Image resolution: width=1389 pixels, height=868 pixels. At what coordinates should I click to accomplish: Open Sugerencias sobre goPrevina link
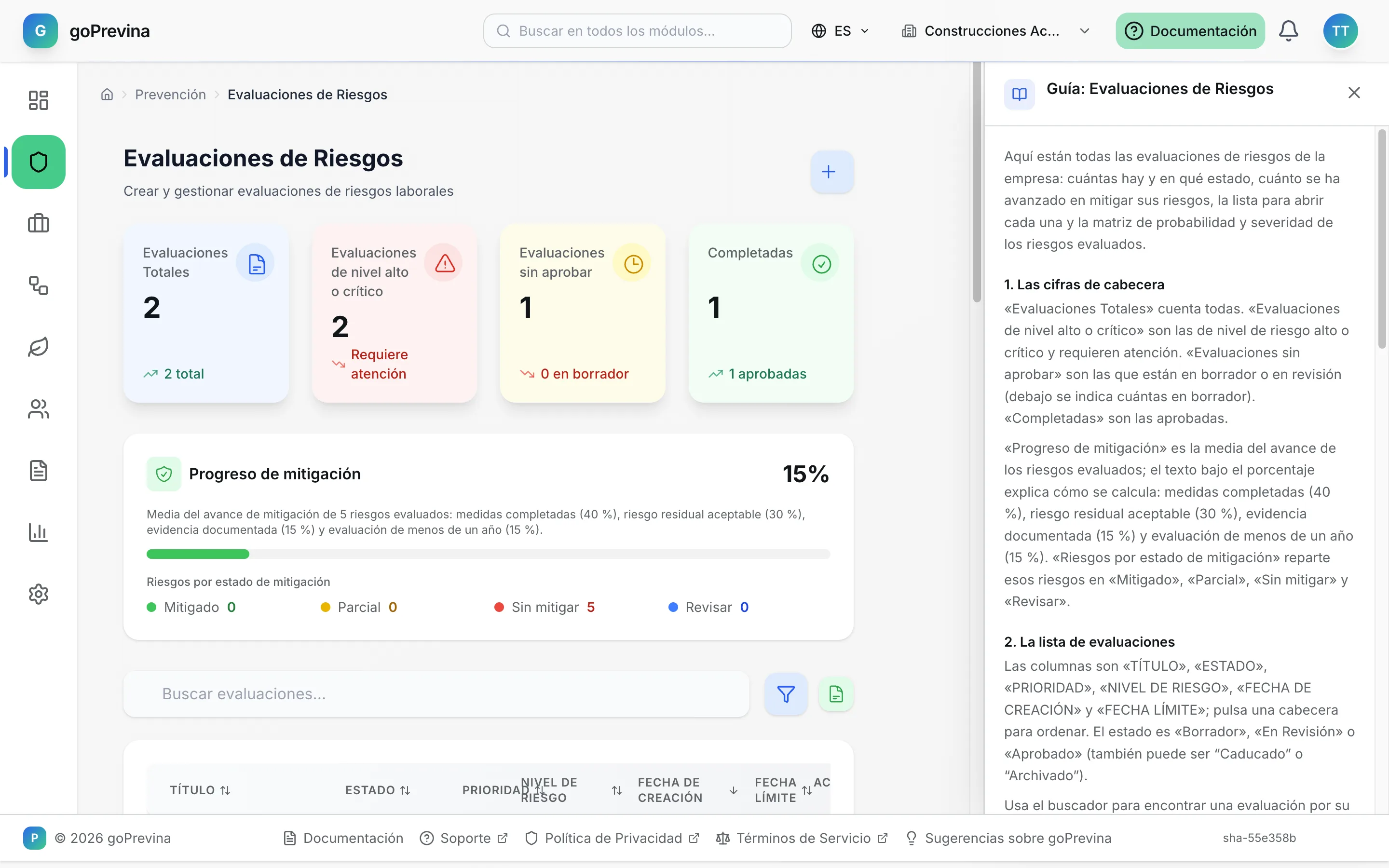tap(1008, 838)
